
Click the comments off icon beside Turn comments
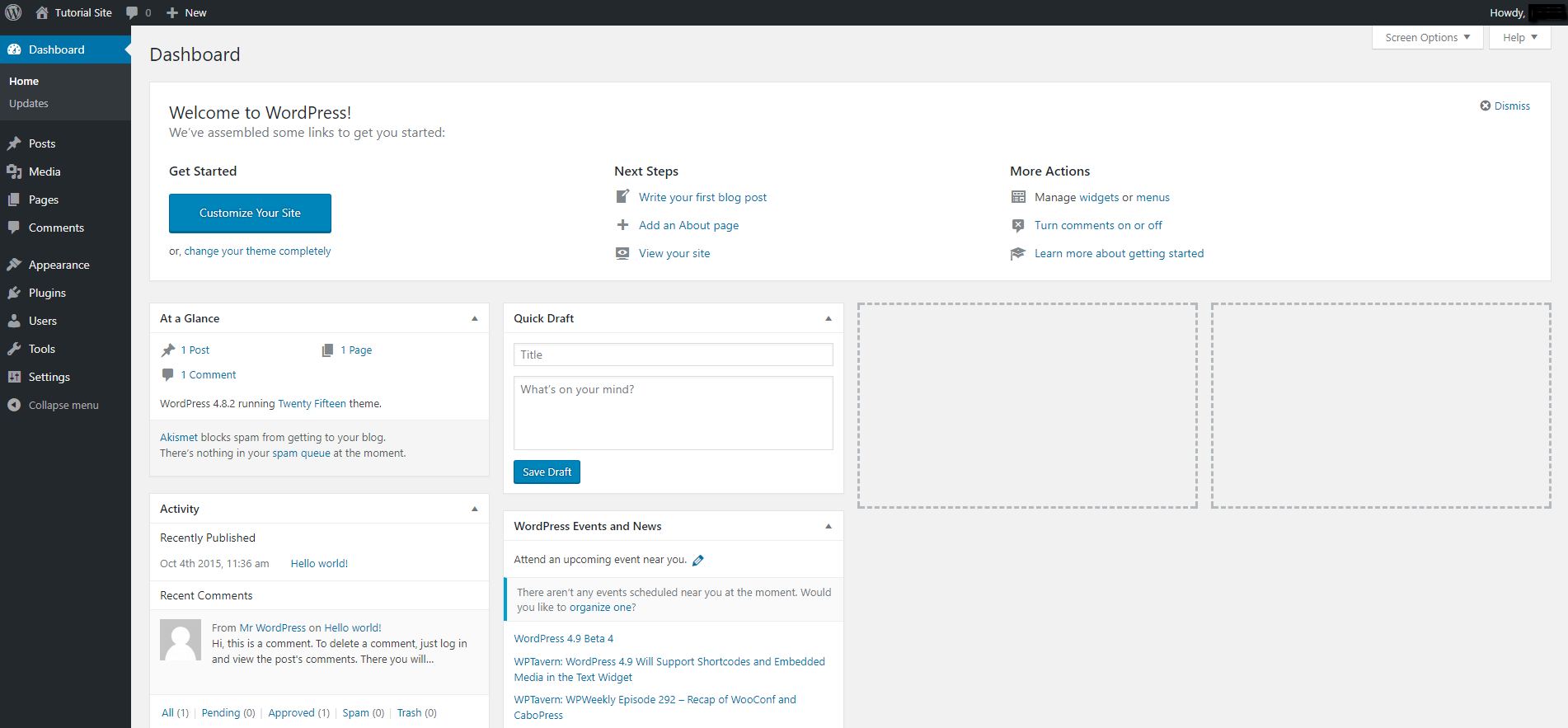coord(1018,225)
